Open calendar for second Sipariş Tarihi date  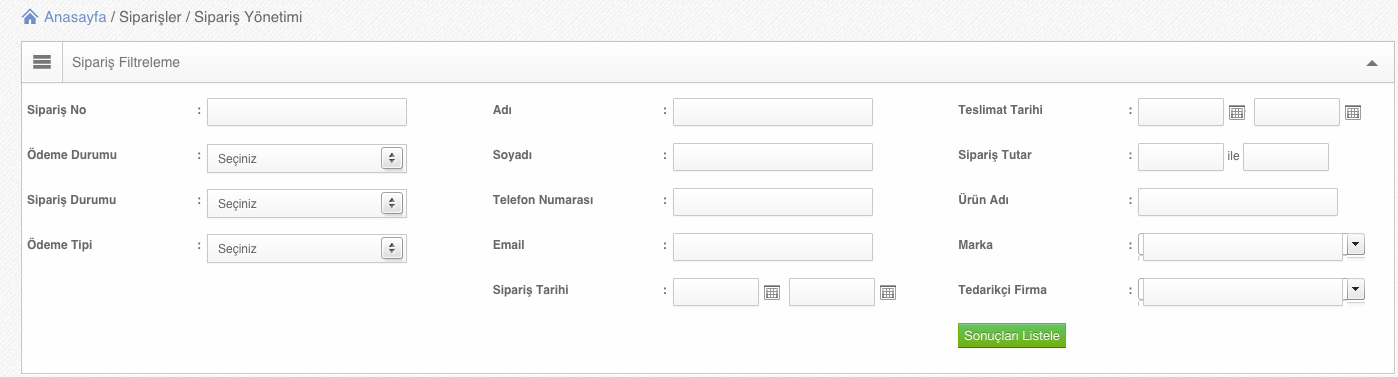pos(888,292)
